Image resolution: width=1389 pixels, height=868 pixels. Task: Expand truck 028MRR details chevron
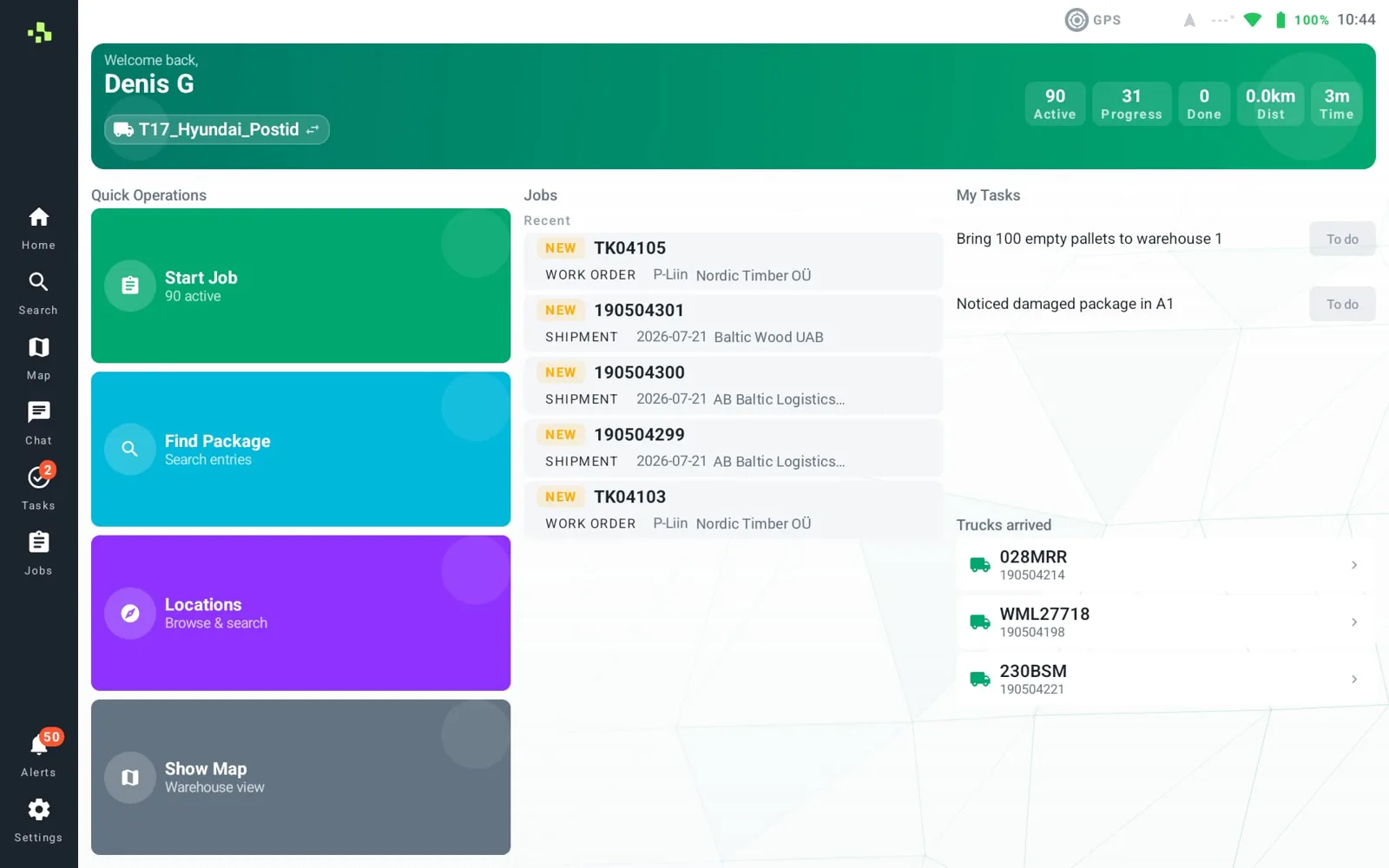click(1354, 565)
